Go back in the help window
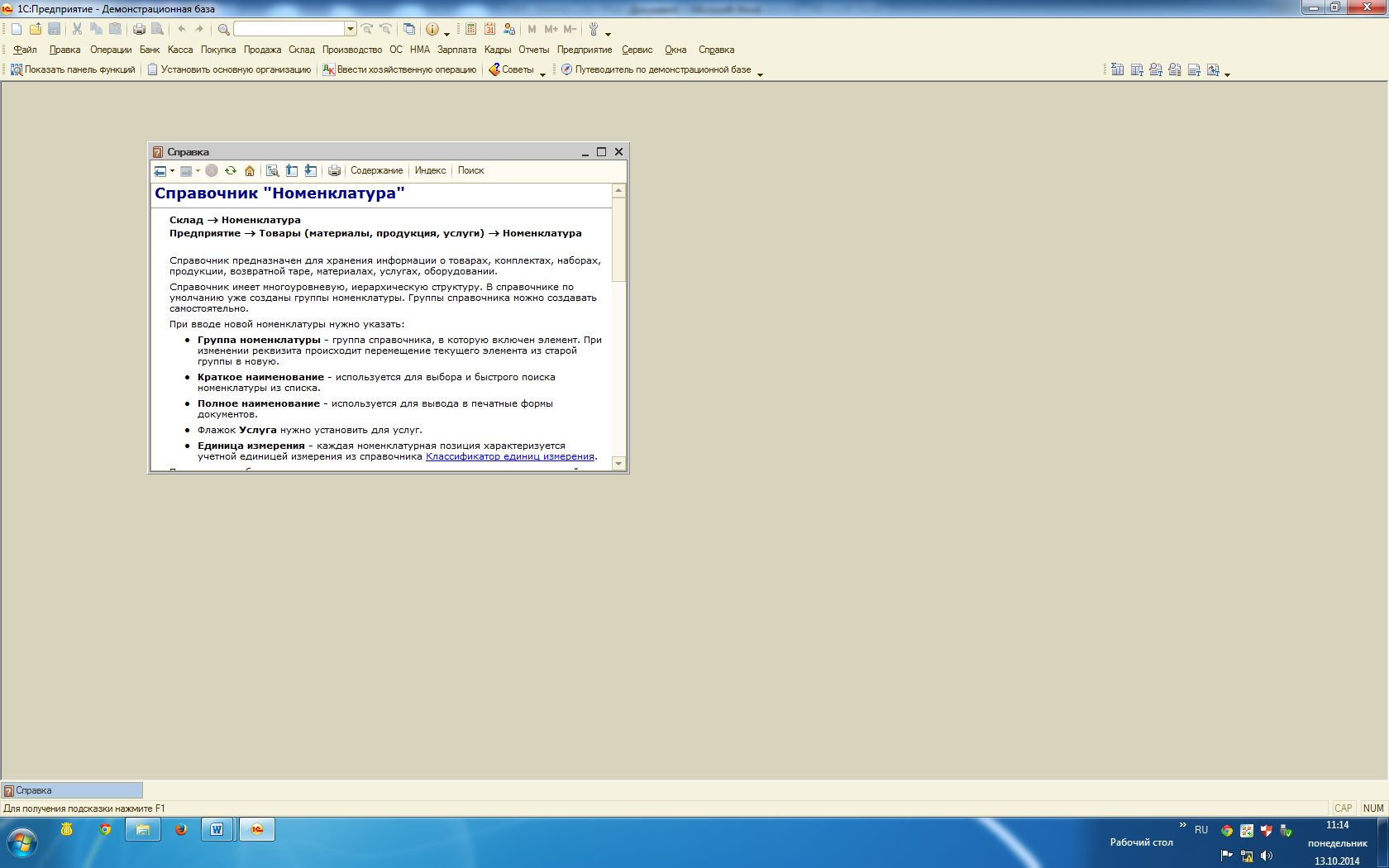Screen dimensions: 1389x868 160,171
